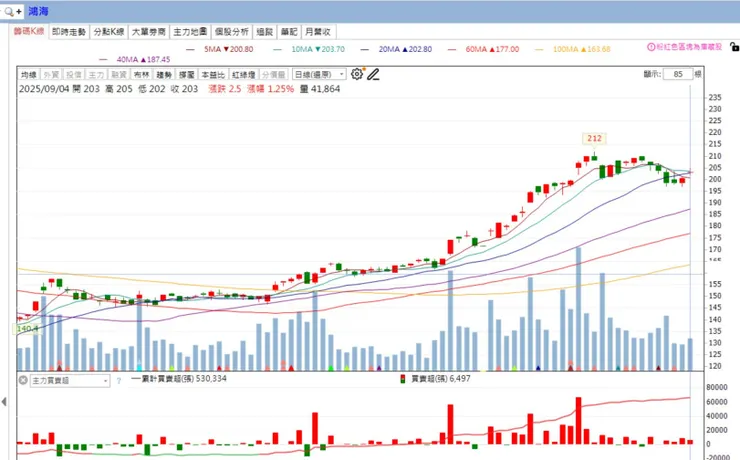
Task: Click the 買賣超 red-green legend icon
Action: point(403,379)
